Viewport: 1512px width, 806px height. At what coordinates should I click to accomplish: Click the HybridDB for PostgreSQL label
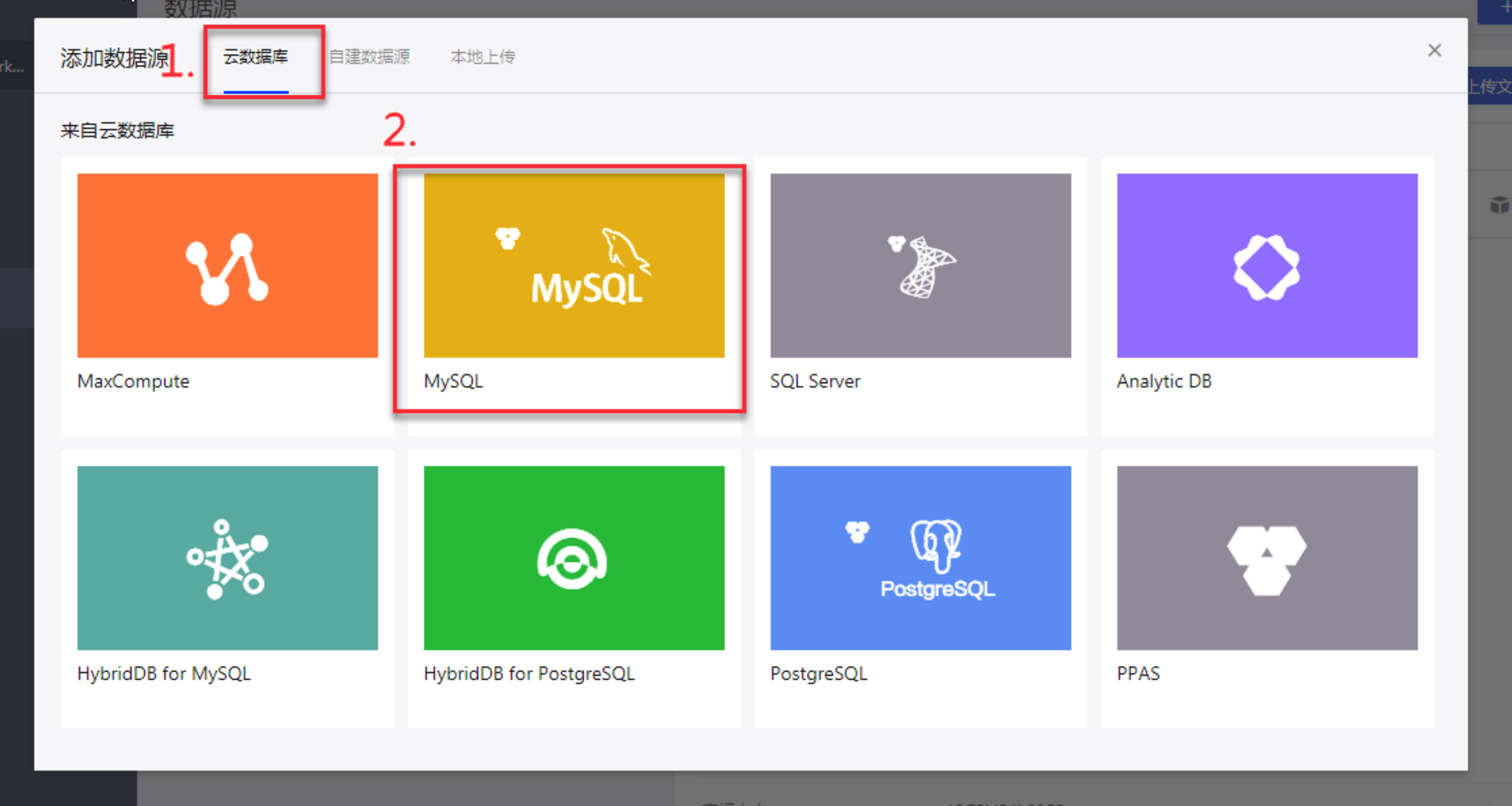pos(529,673)
